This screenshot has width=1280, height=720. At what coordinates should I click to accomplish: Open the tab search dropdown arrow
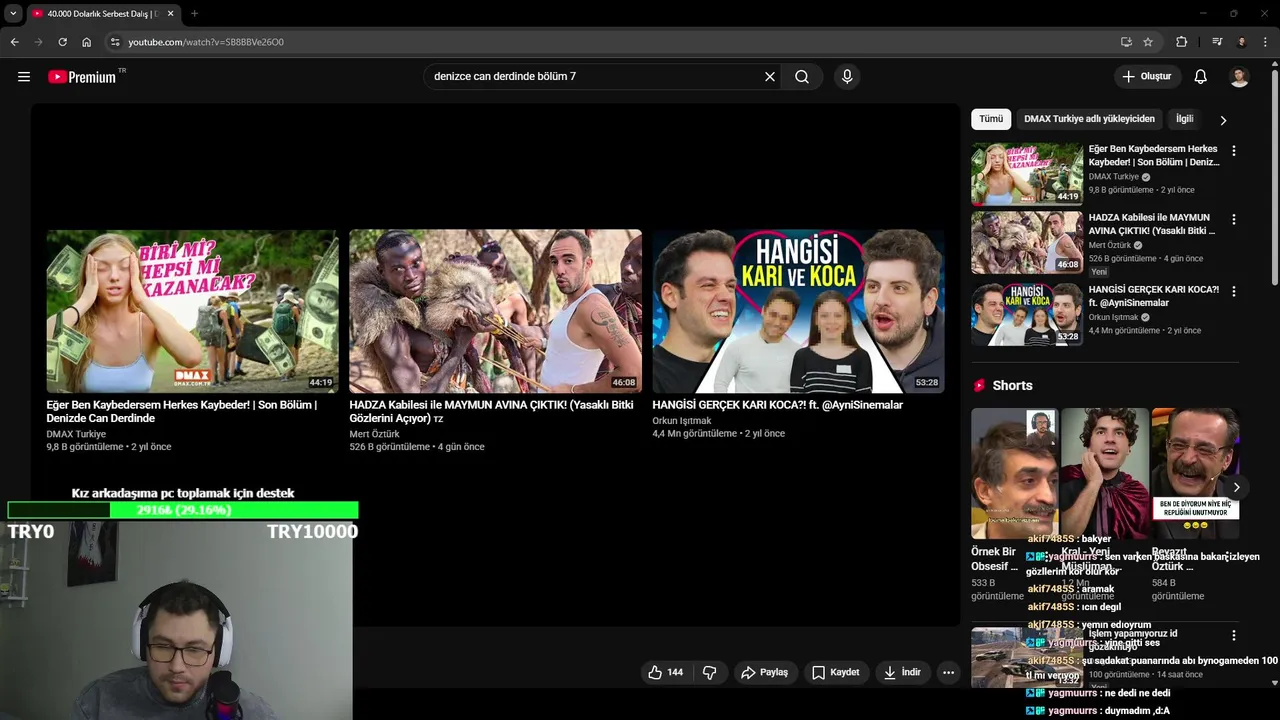[13, 14]
